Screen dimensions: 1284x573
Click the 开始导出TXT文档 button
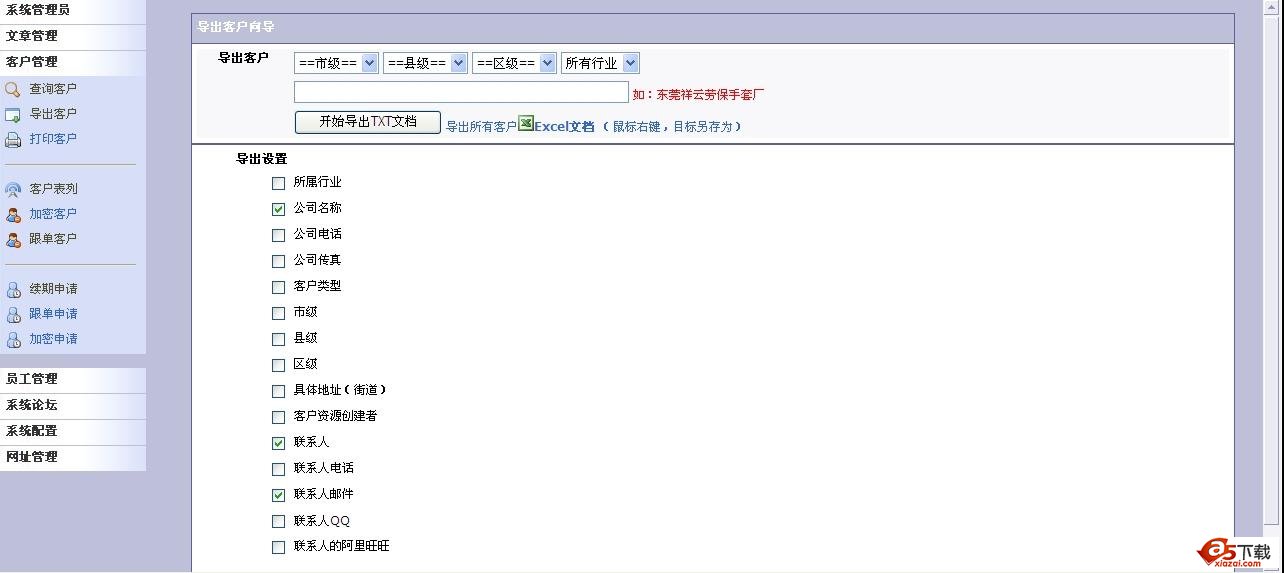(x=367, y=122)
